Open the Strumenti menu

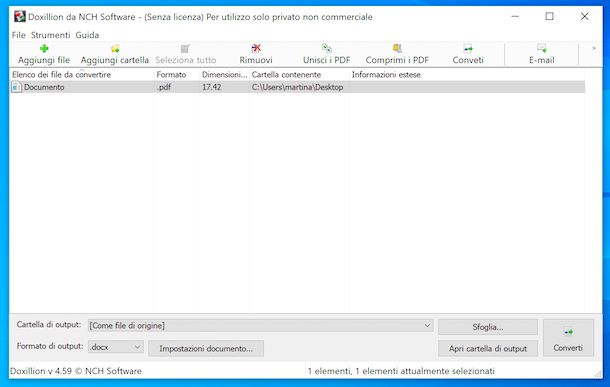coord(51,35)
